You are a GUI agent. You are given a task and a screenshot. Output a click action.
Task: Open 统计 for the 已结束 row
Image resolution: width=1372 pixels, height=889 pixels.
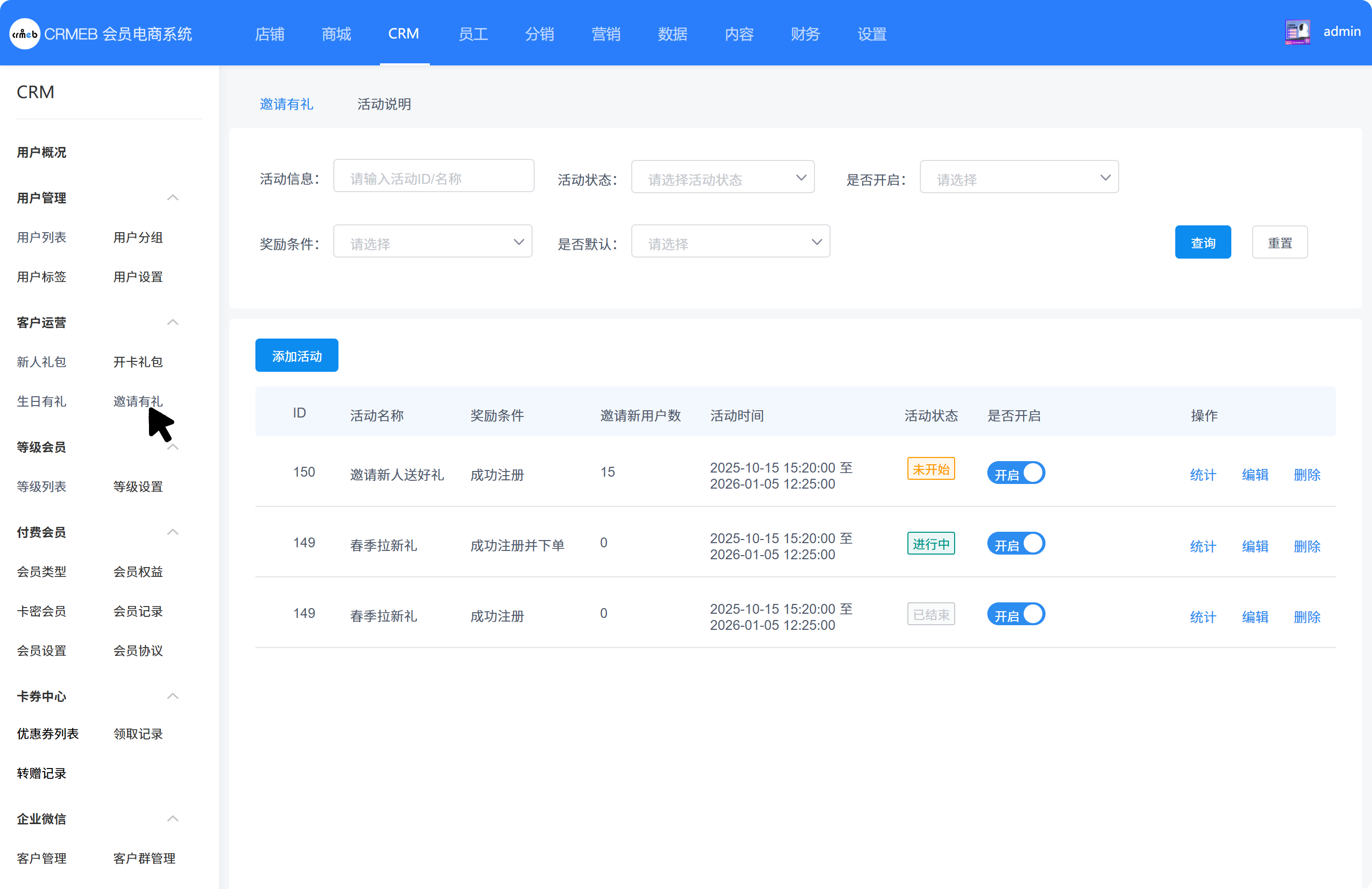click(x=1203, y=617)
